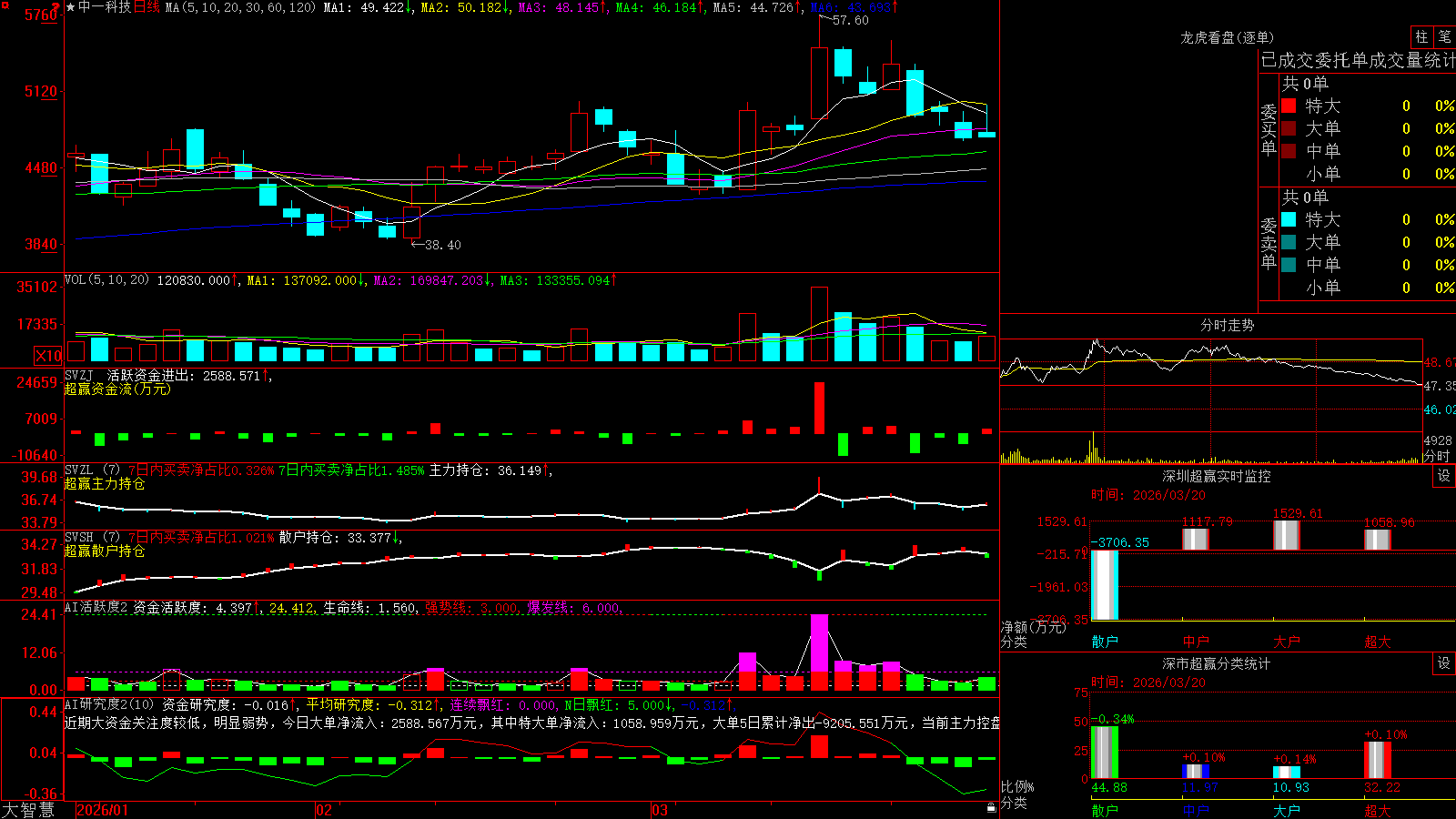
Task: Click the teal 大单 sell-order swatch
Action: point(1289,242)
